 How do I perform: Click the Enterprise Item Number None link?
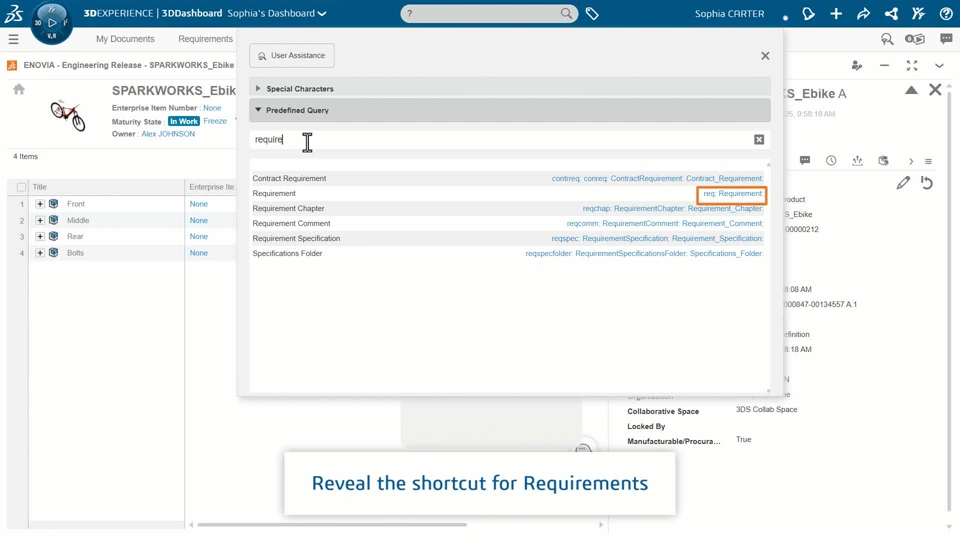pyautogui.click(x=212, y=108)
